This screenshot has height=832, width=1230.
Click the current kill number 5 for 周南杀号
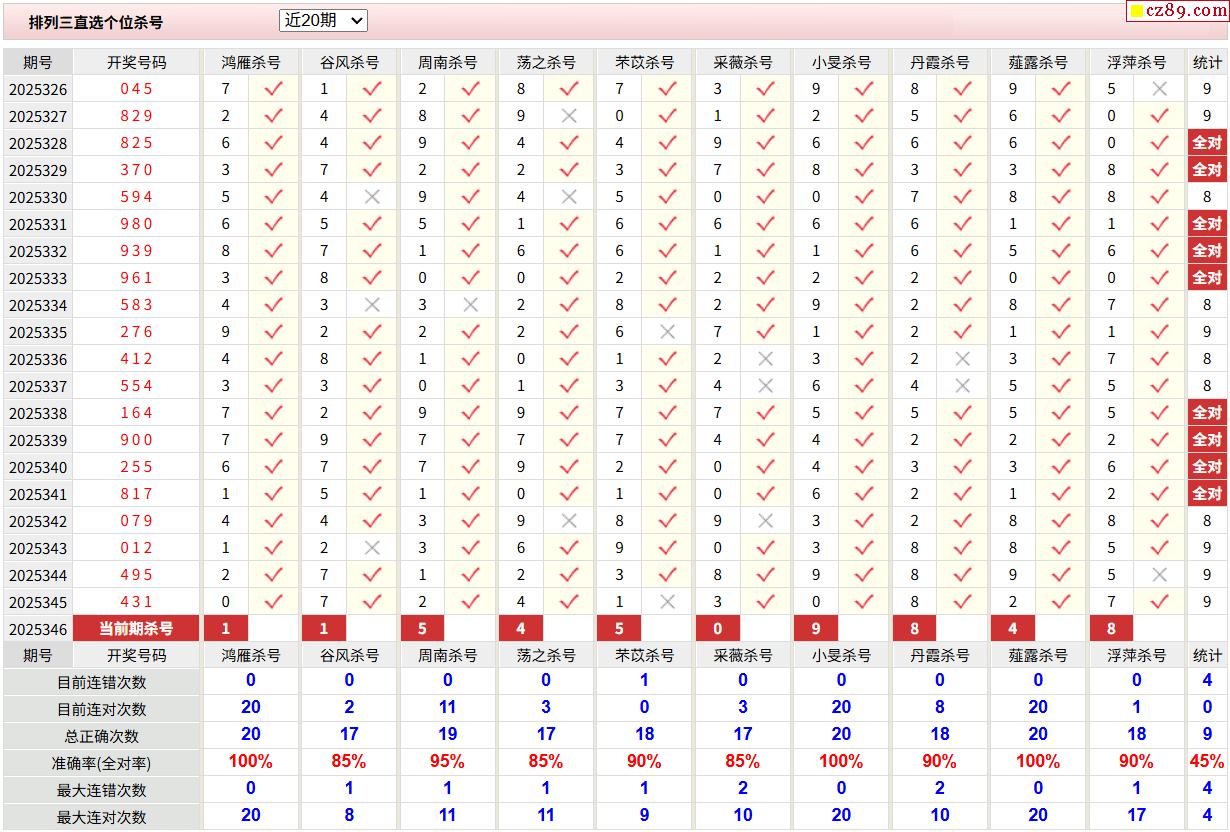tap(423, 629)
